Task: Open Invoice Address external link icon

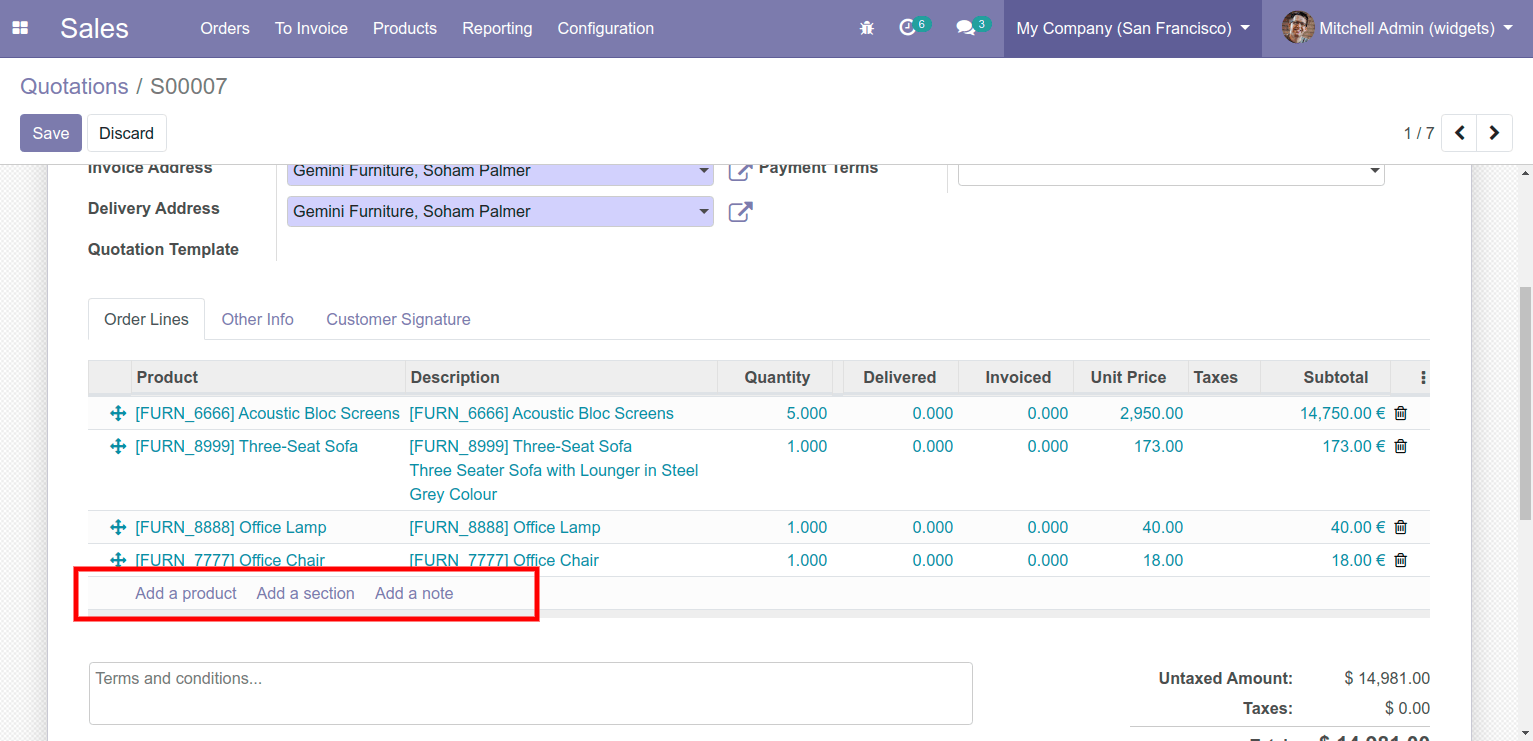Action: (x=740, y=171)
